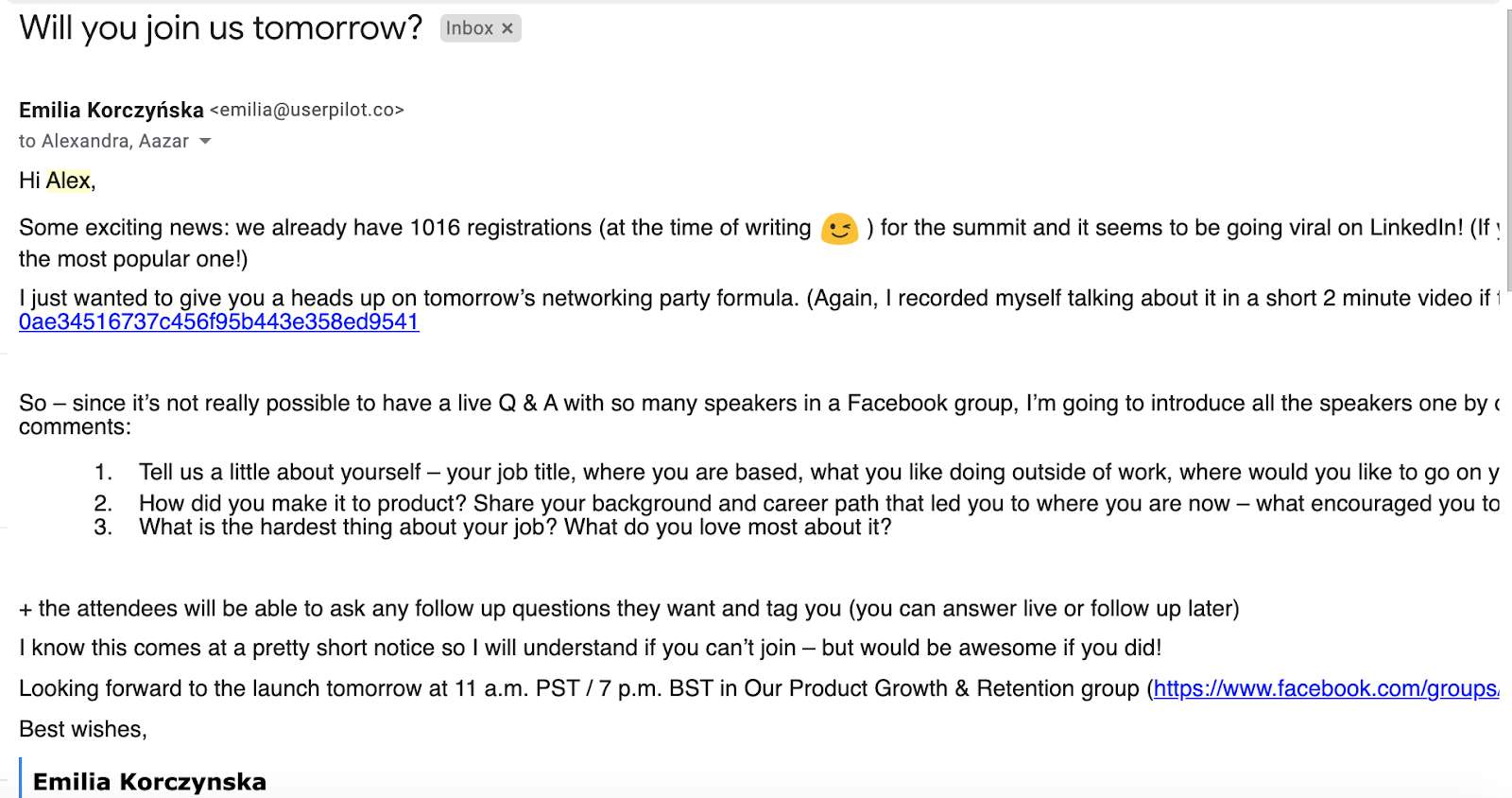Open the Facebook groups link
This screenshot has height=798, width=1512.
coord(1325,688)
